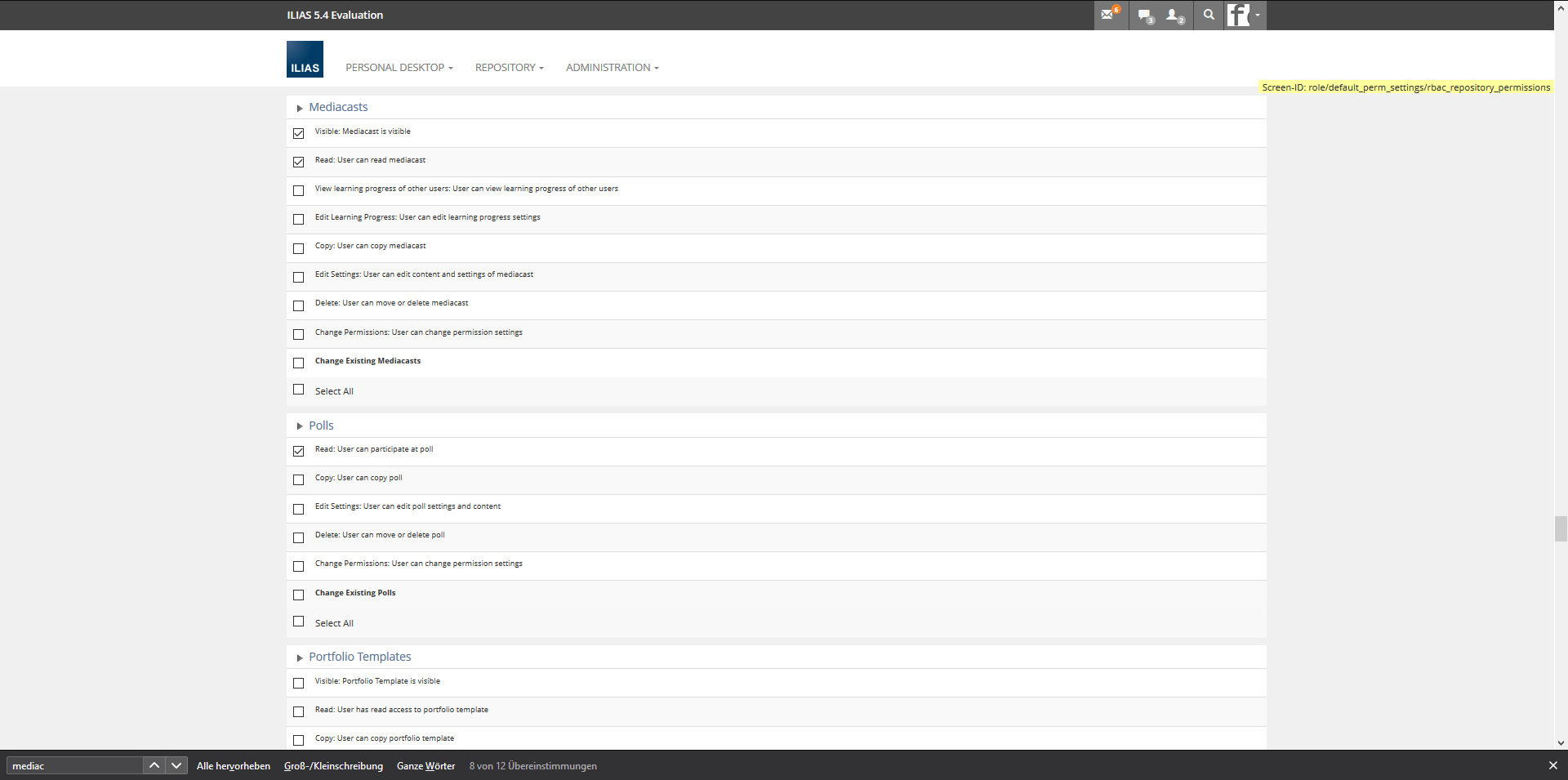The image size is (1568, 780).
Task: Uncheck Visible: Mediacast is visible
Action: click(299, 133)
